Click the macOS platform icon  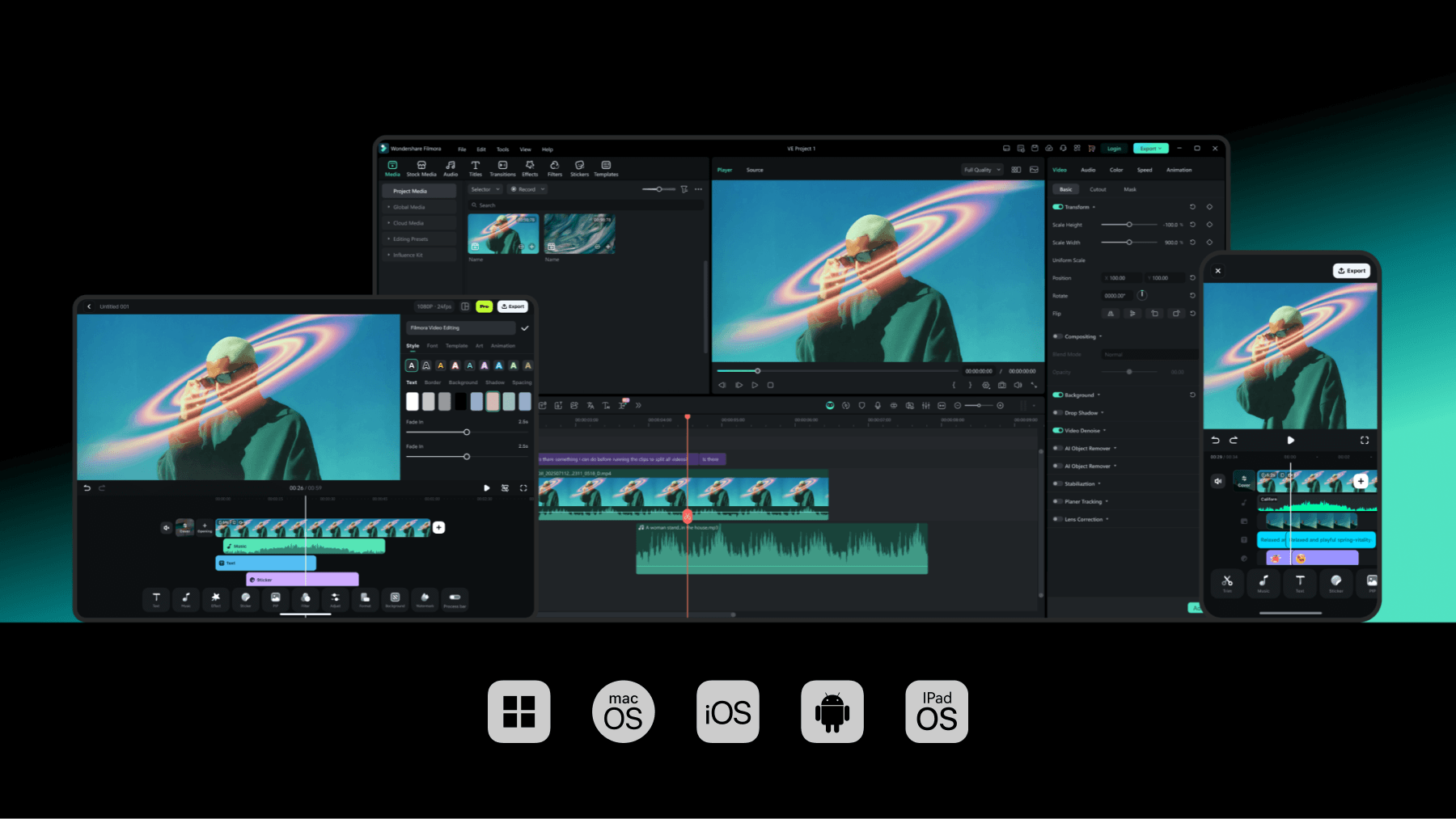click(624, 711)
